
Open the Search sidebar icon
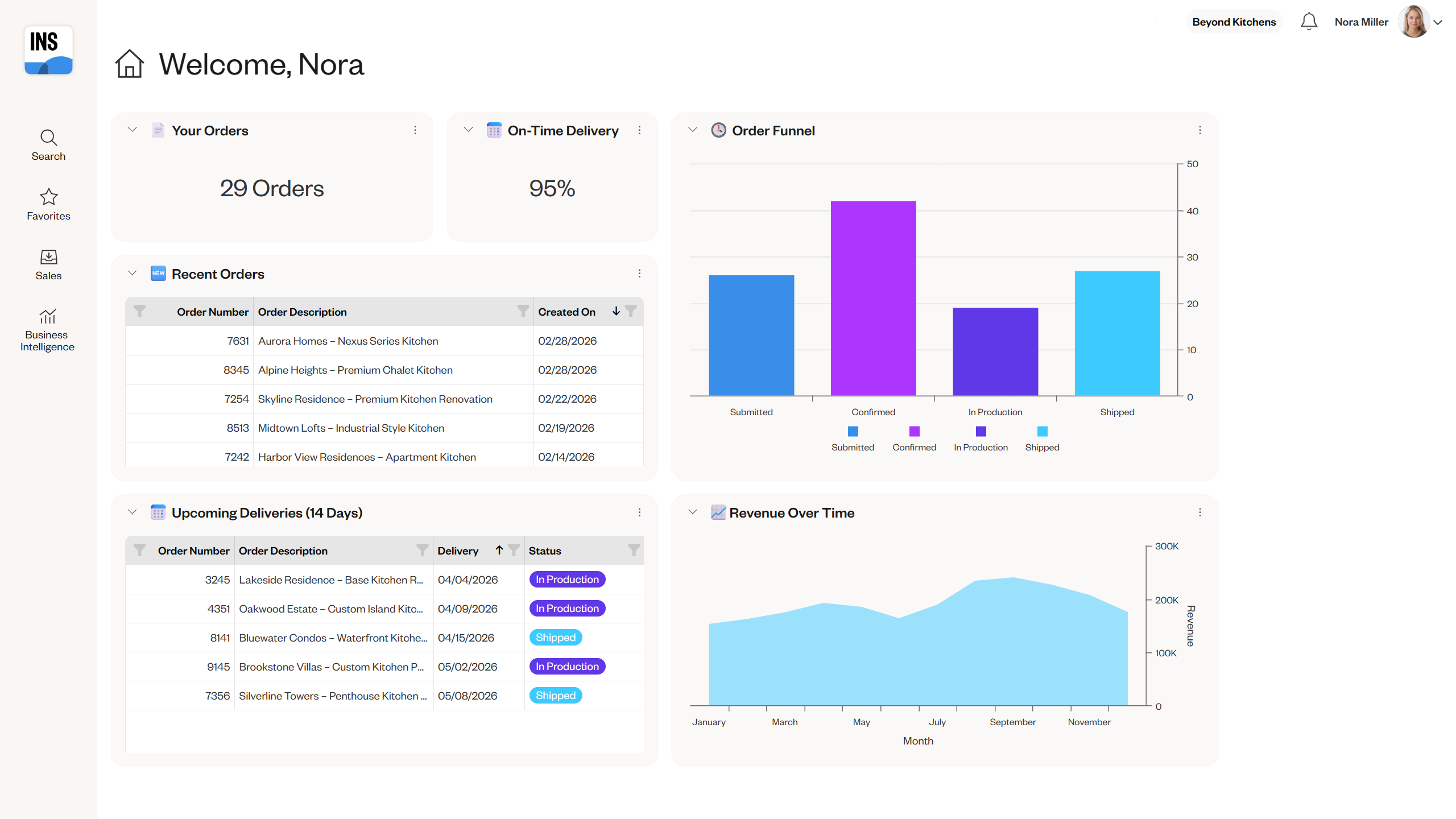48,138
